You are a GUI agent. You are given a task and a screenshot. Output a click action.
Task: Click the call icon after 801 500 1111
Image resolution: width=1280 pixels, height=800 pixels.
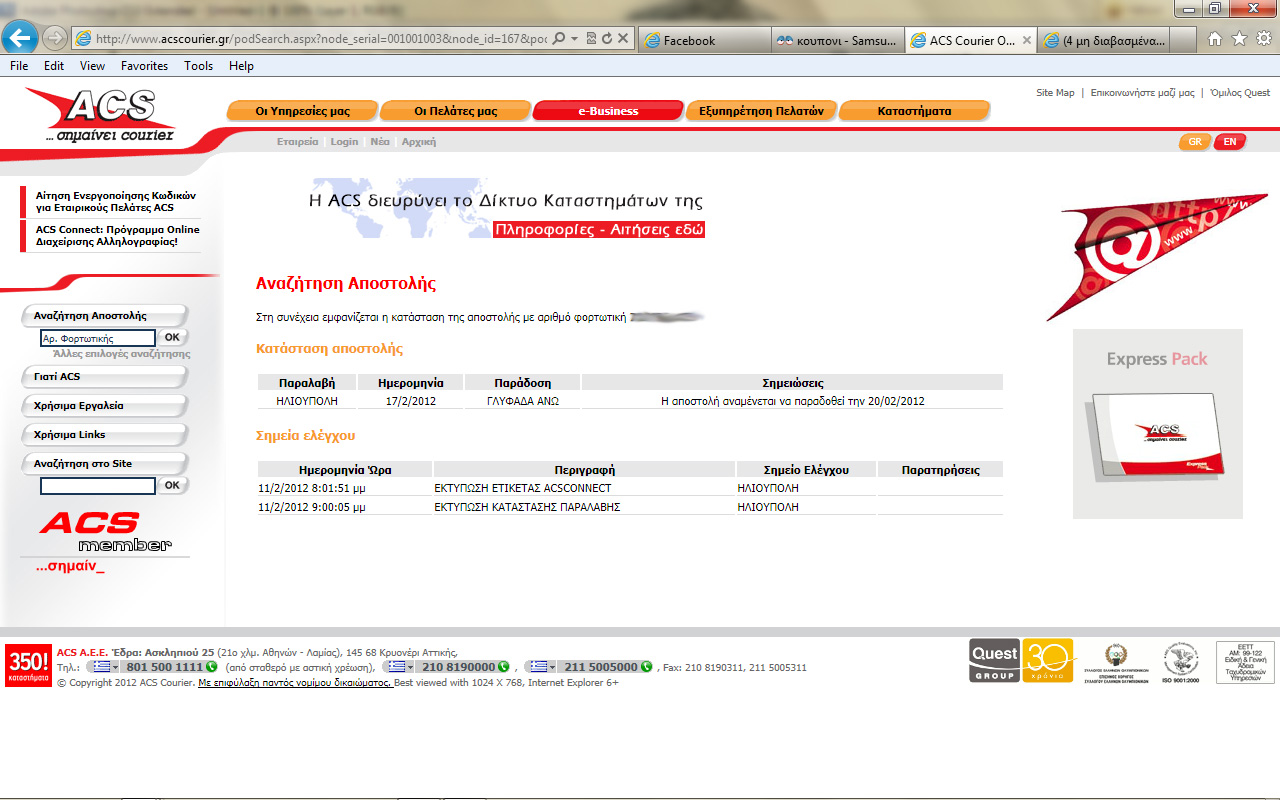[211, 667]
